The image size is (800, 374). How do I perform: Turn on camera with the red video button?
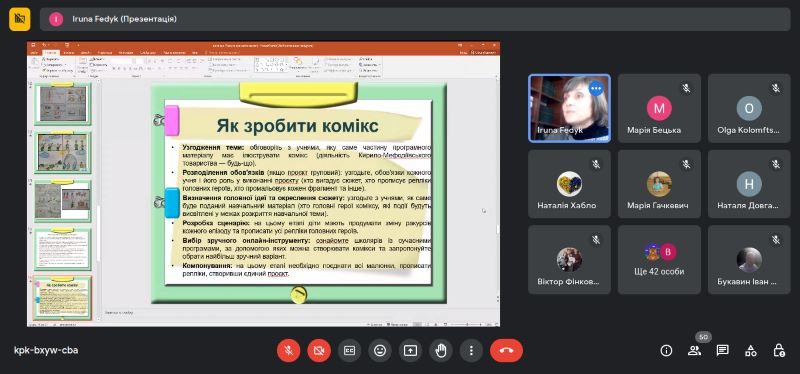[x=319, y=351]
